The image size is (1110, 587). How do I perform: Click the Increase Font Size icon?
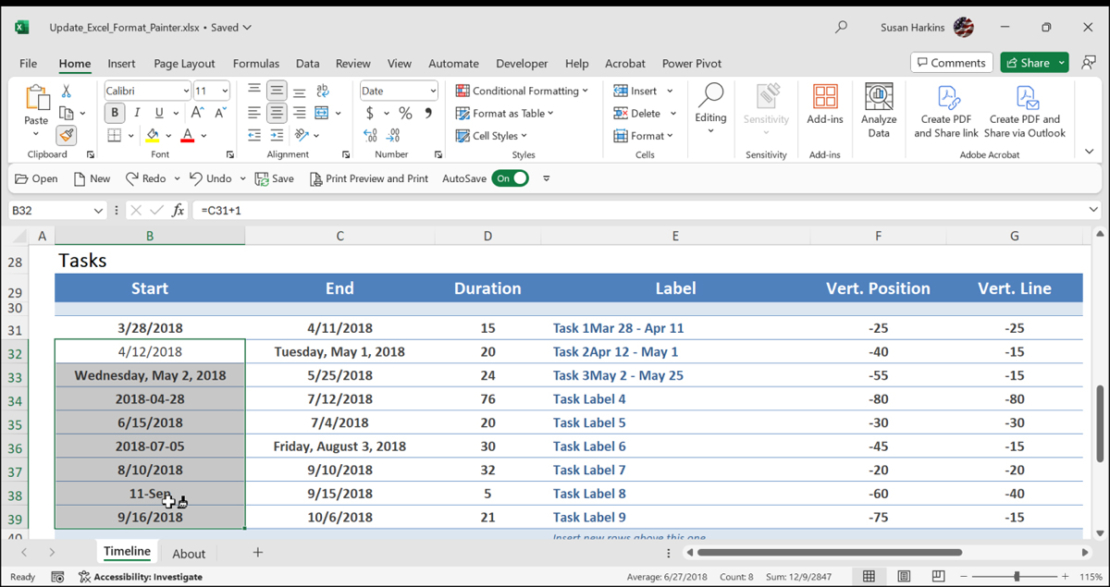coord(198,113)
